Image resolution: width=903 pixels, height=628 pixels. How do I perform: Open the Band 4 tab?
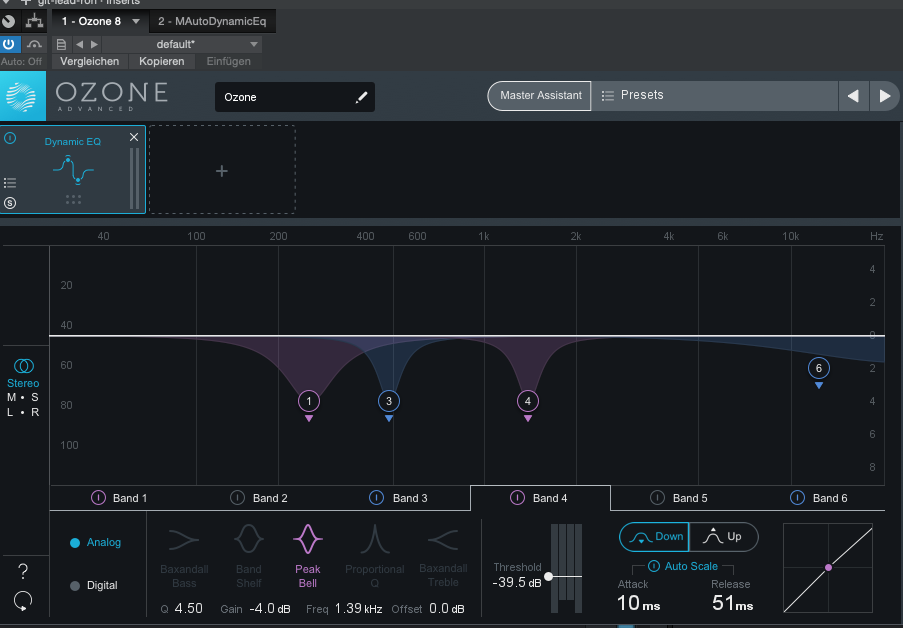pos(540,498)
